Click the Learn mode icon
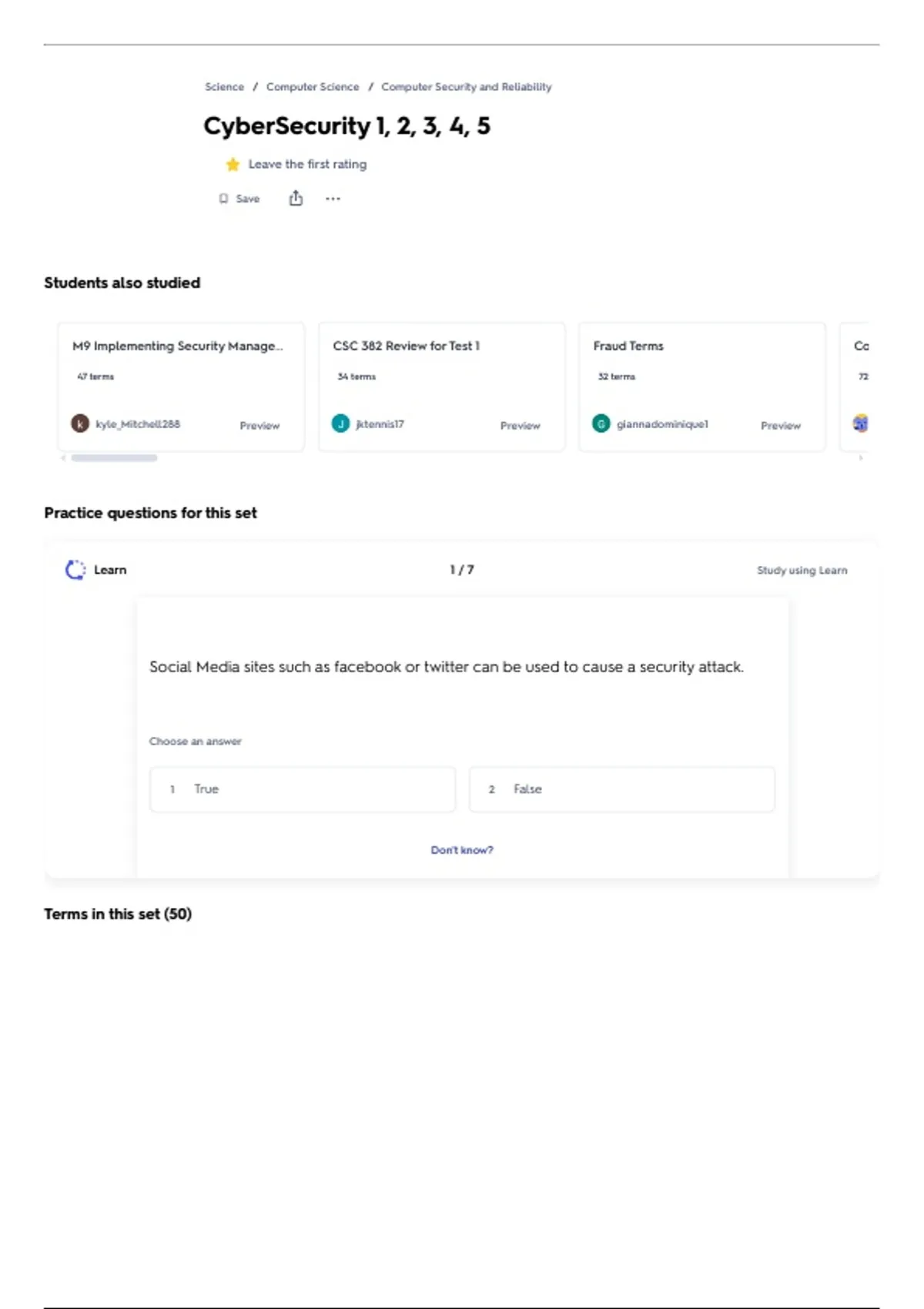 [75, 570]
